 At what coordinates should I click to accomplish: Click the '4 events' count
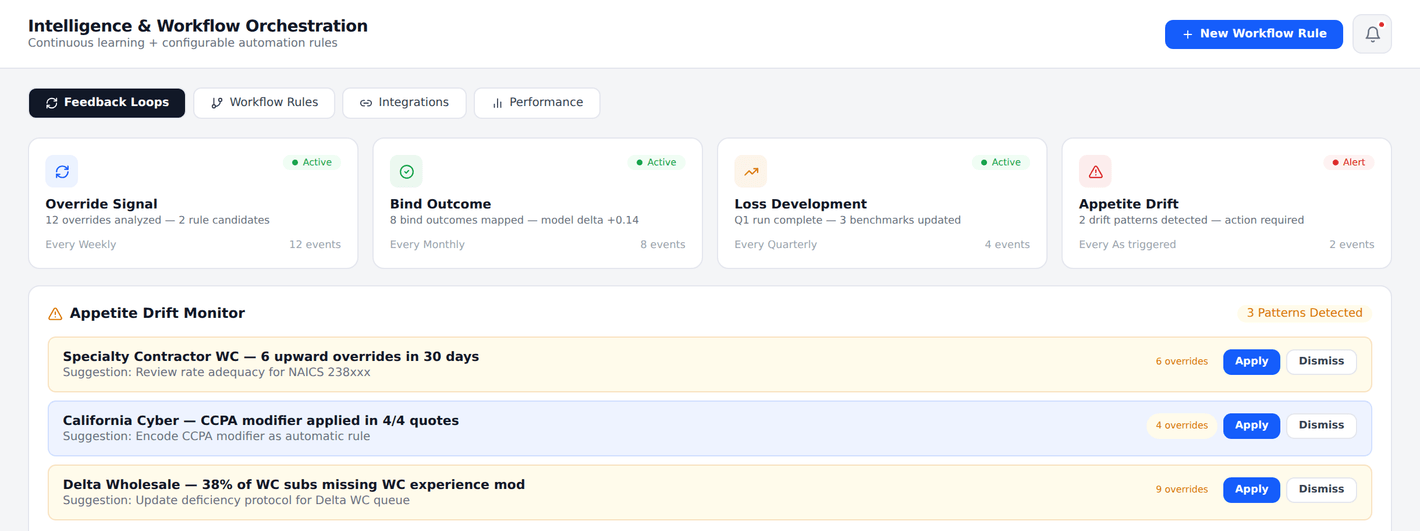click(1007, 245)
